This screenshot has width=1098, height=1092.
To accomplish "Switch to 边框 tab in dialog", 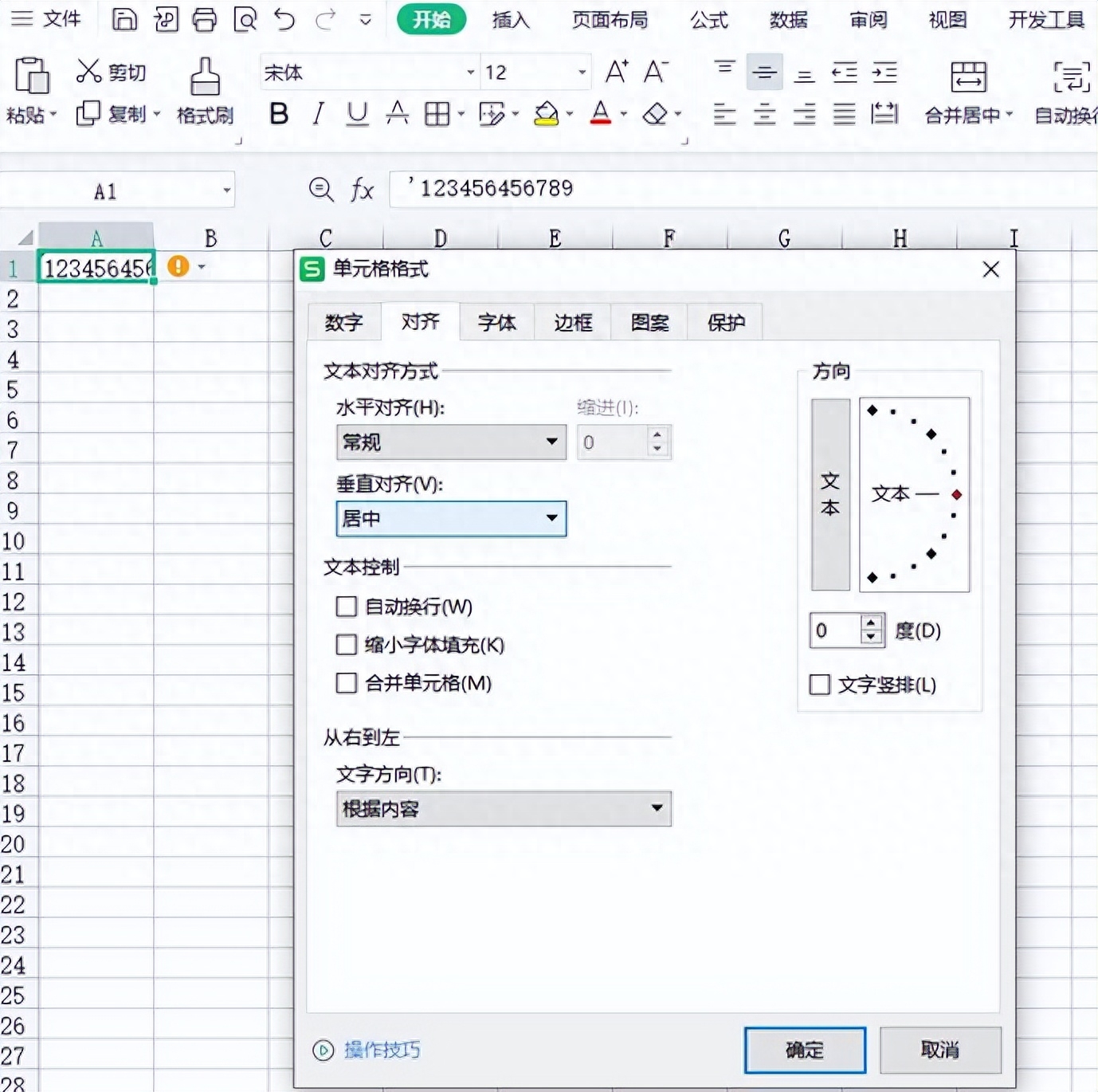I will 573,322.
